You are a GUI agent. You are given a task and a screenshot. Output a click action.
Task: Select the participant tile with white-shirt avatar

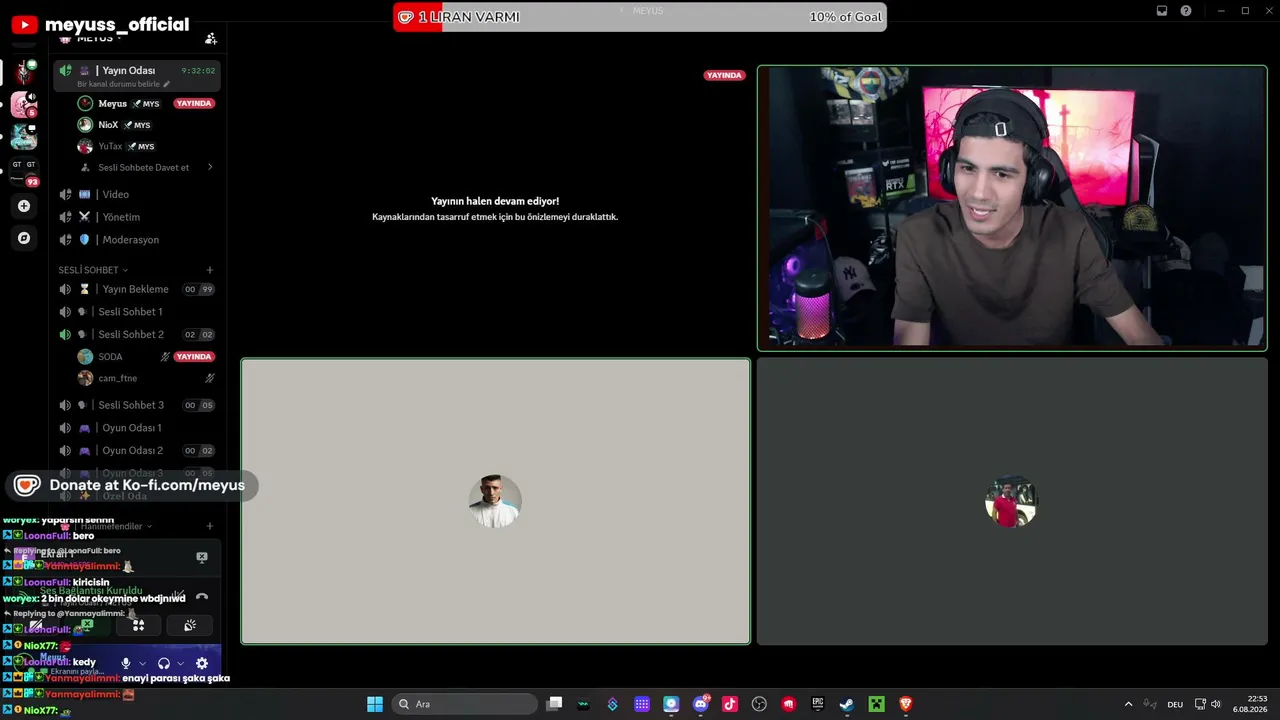tap(495, 501)
